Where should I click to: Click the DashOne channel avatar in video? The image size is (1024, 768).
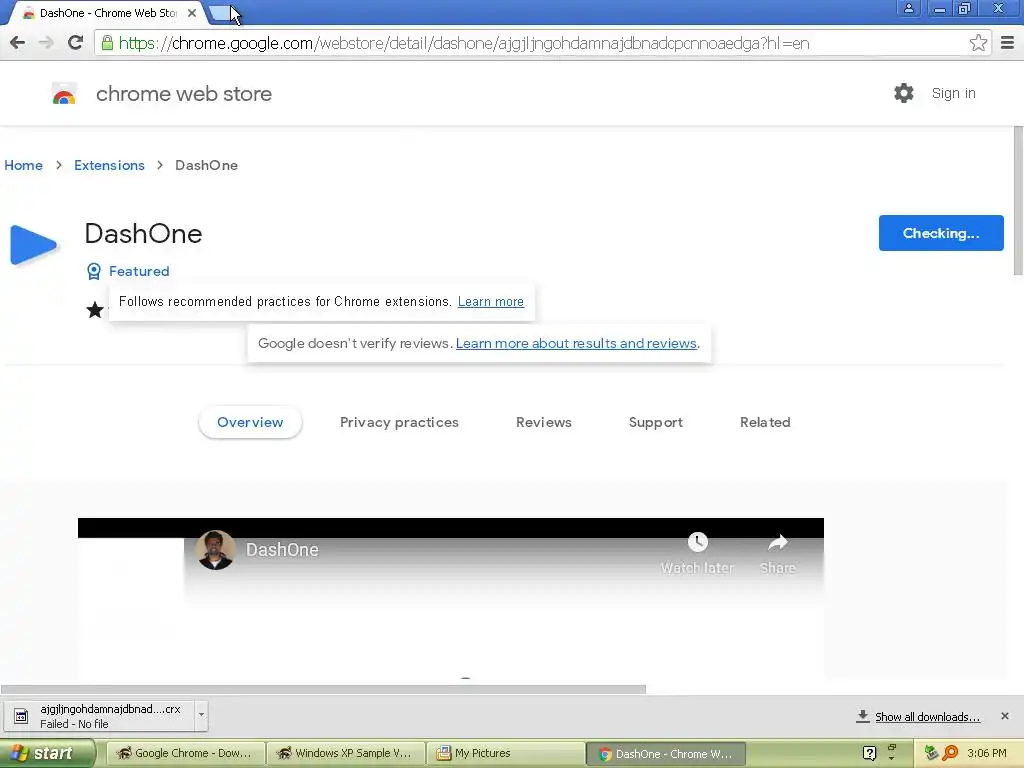pos(216,550)
